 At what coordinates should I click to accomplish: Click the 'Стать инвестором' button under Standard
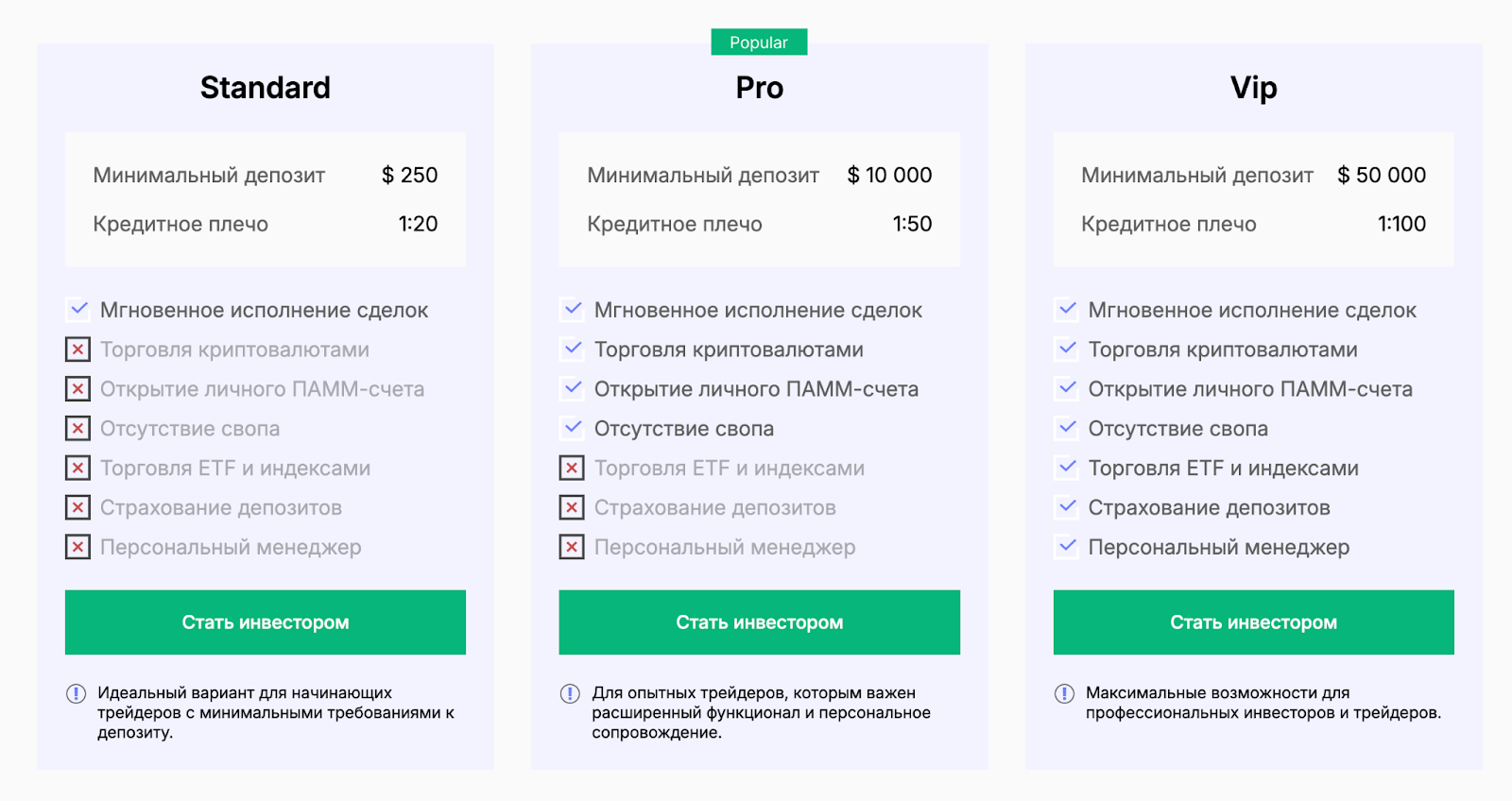click(265, 622)
